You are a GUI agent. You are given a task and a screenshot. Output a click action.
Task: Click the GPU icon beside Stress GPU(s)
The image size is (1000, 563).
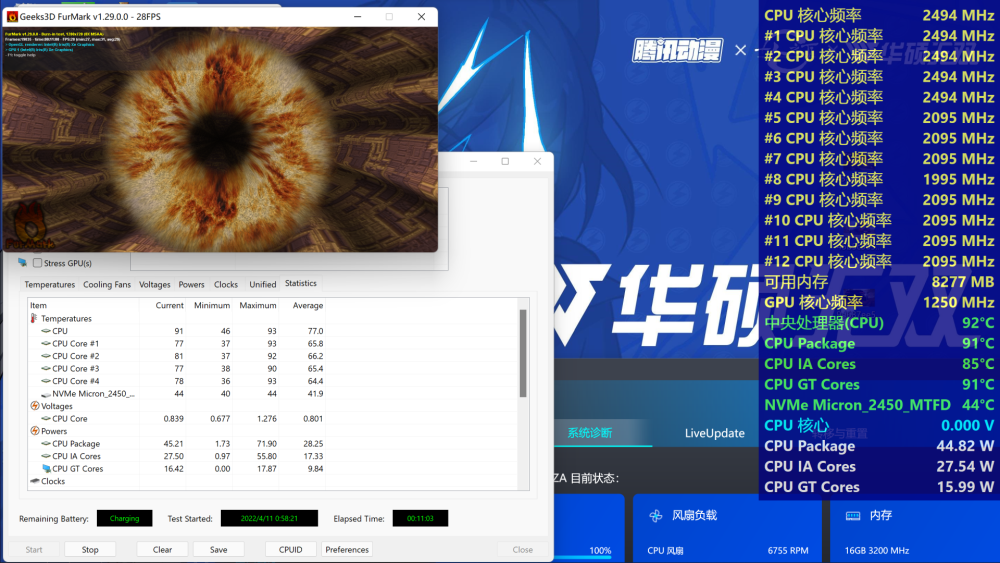(23, 263)
